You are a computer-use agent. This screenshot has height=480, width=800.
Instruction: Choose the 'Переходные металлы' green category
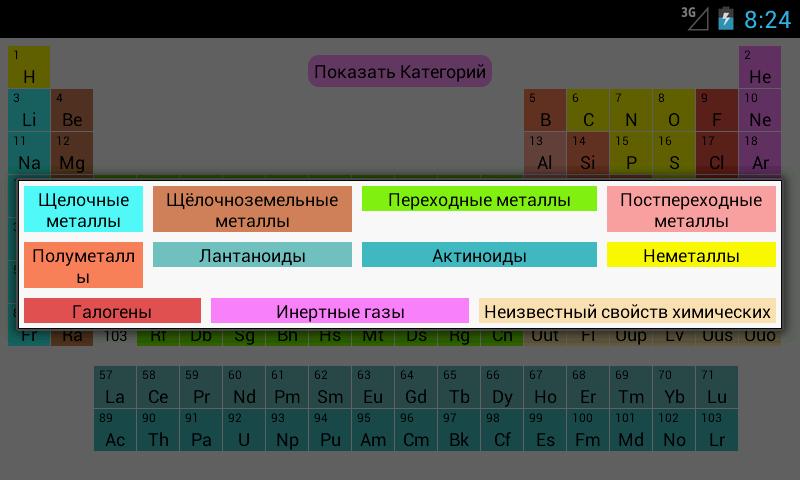coord(479,199)
